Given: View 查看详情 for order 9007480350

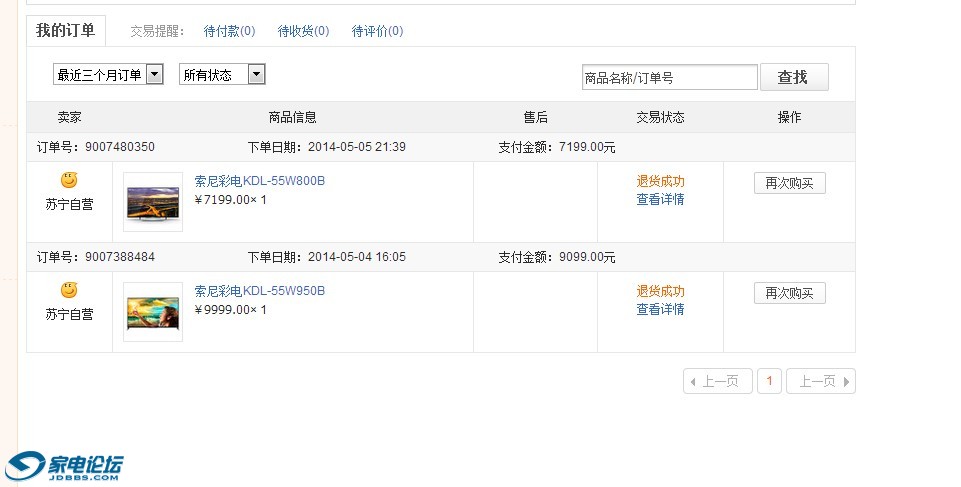Looking at the screenshot, I should [x=660, y=199].
